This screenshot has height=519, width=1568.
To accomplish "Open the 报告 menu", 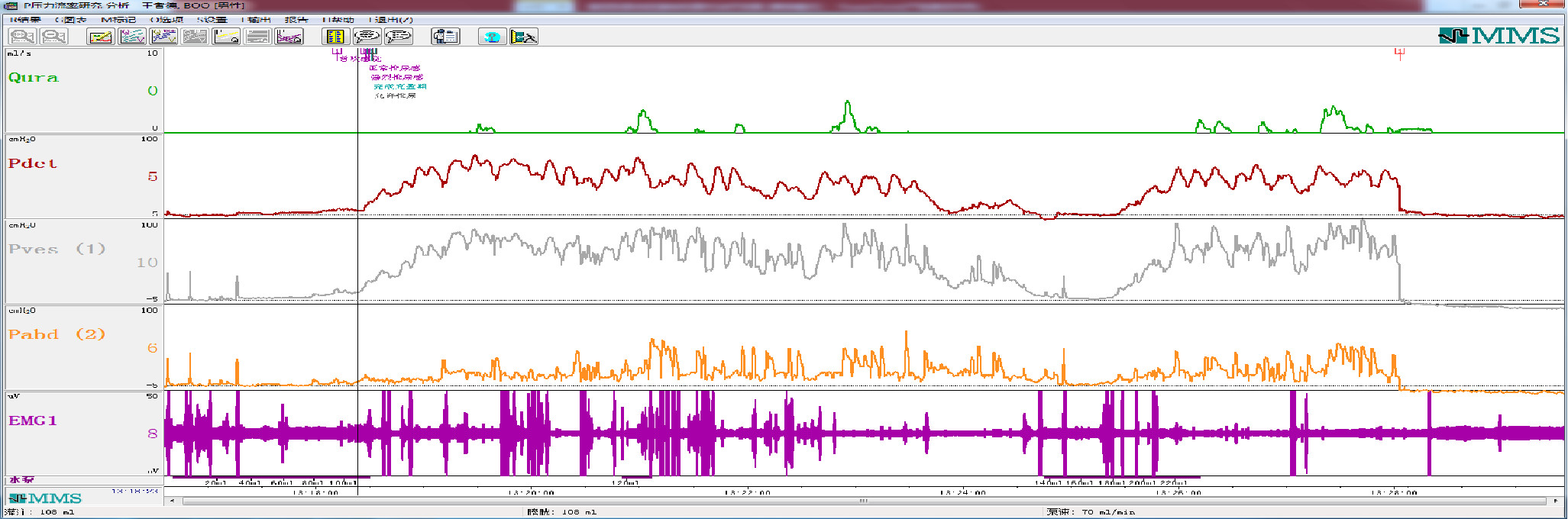I will (296, 20).
